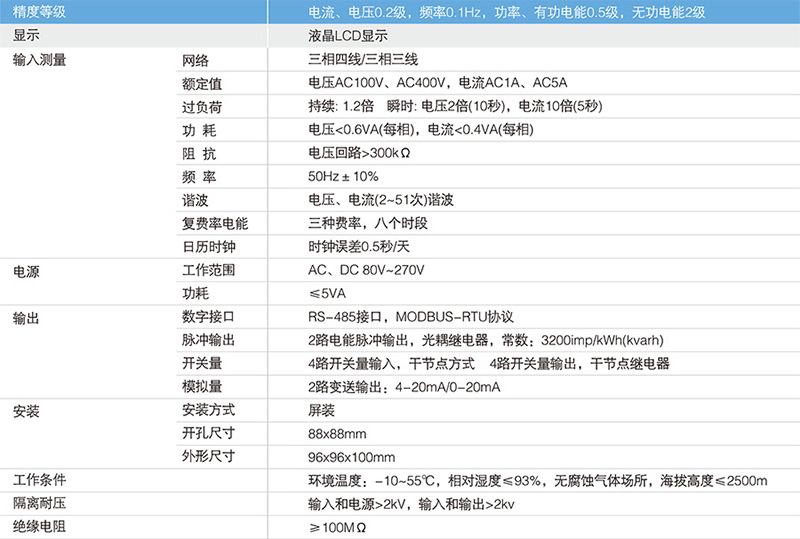Click the 谐波 row label
This screenshot has width=800, height=539.
pos(195,200)
